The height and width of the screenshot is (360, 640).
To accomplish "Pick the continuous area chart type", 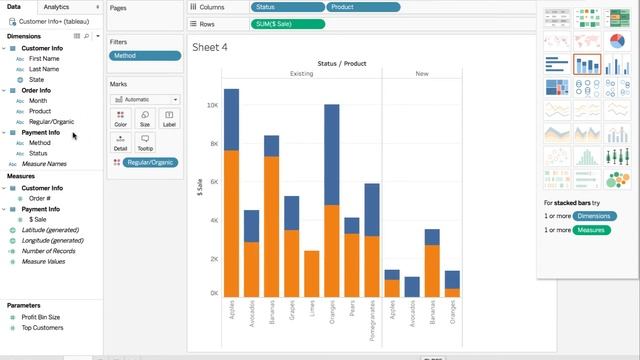I will 557,133.
